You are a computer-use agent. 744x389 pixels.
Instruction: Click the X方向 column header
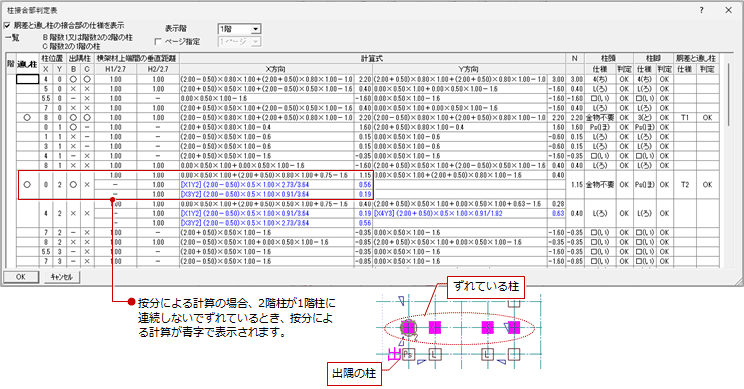pos(276,69)
